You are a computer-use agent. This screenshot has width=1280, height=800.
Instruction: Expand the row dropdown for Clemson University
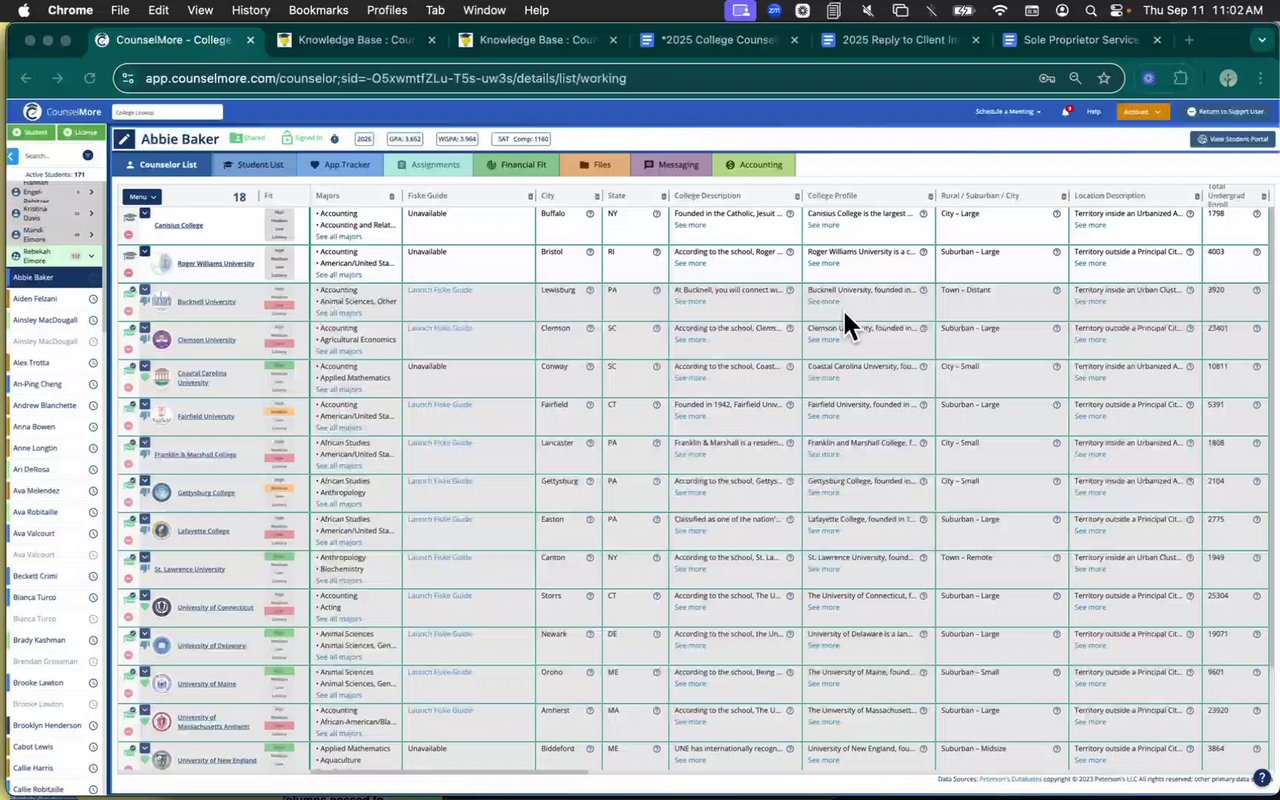(145, 327)
